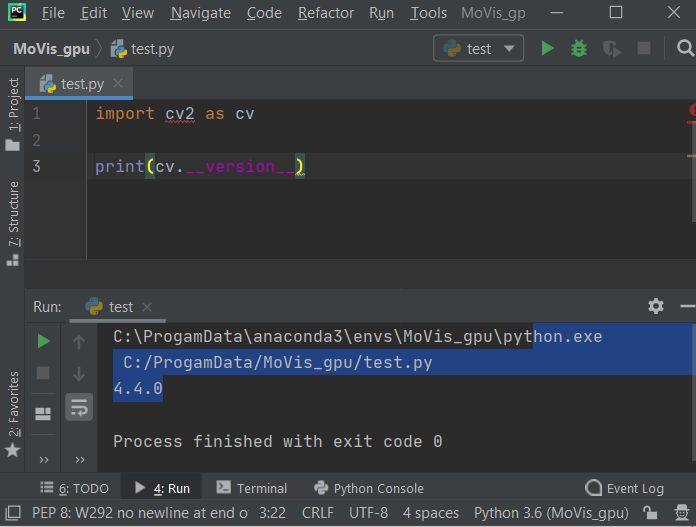Restore layout icon in the Run panel
This screenshot has width=696, height=527.
pos(43,414)
